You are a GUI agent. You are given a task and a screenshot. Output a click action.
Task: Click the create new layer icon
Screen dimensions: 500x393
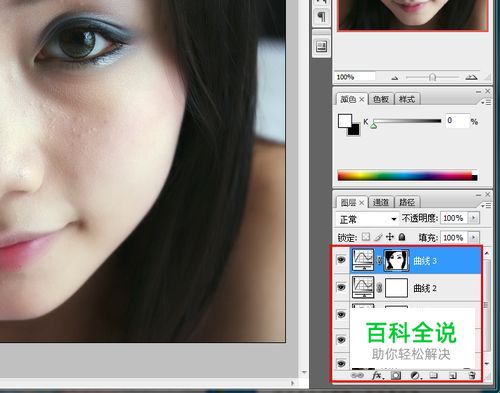pos(453,376)
